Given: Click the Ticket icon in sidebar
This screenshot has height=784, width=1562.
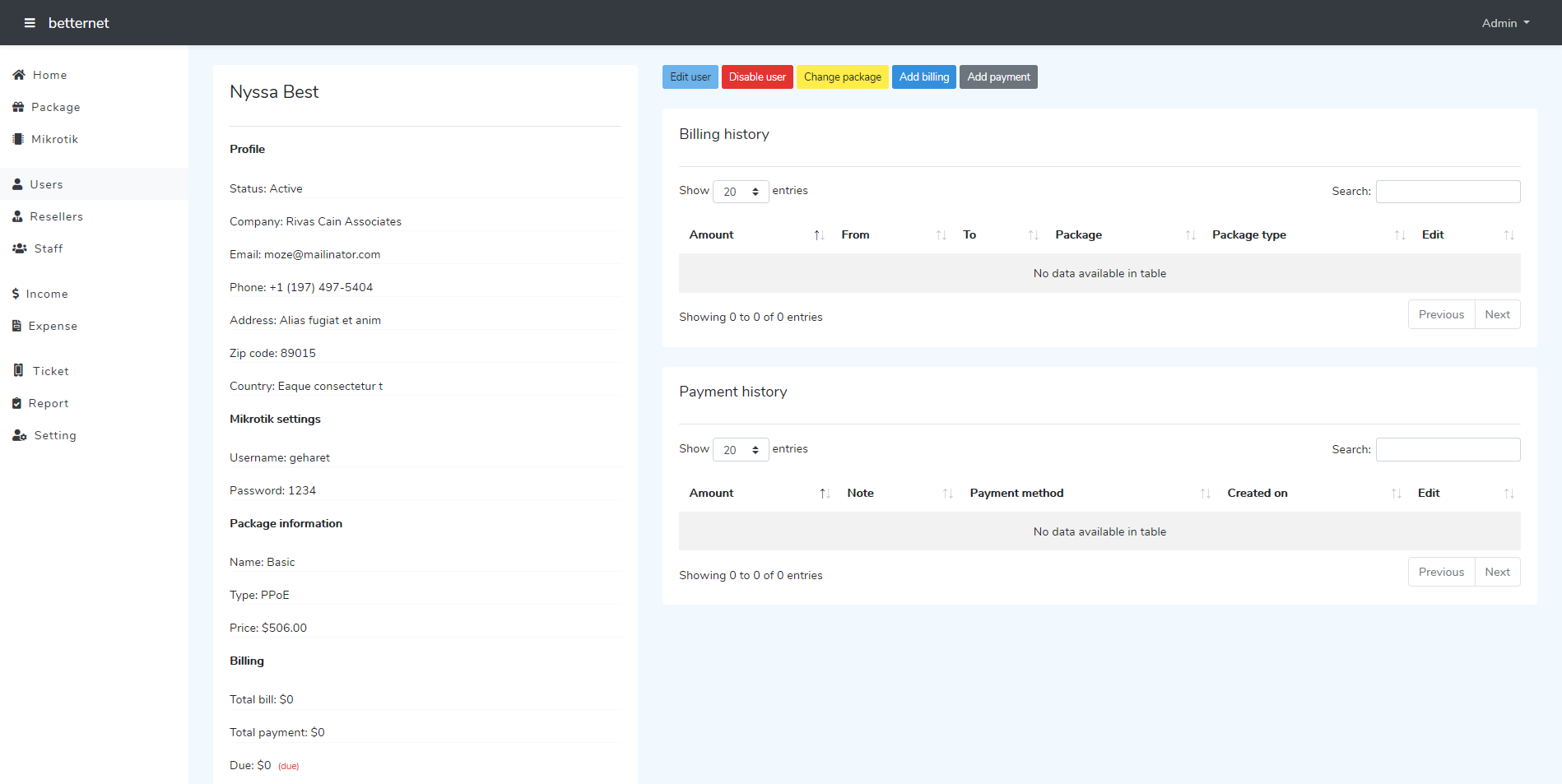Looking at the screenshot, I should tap(17, 370).
